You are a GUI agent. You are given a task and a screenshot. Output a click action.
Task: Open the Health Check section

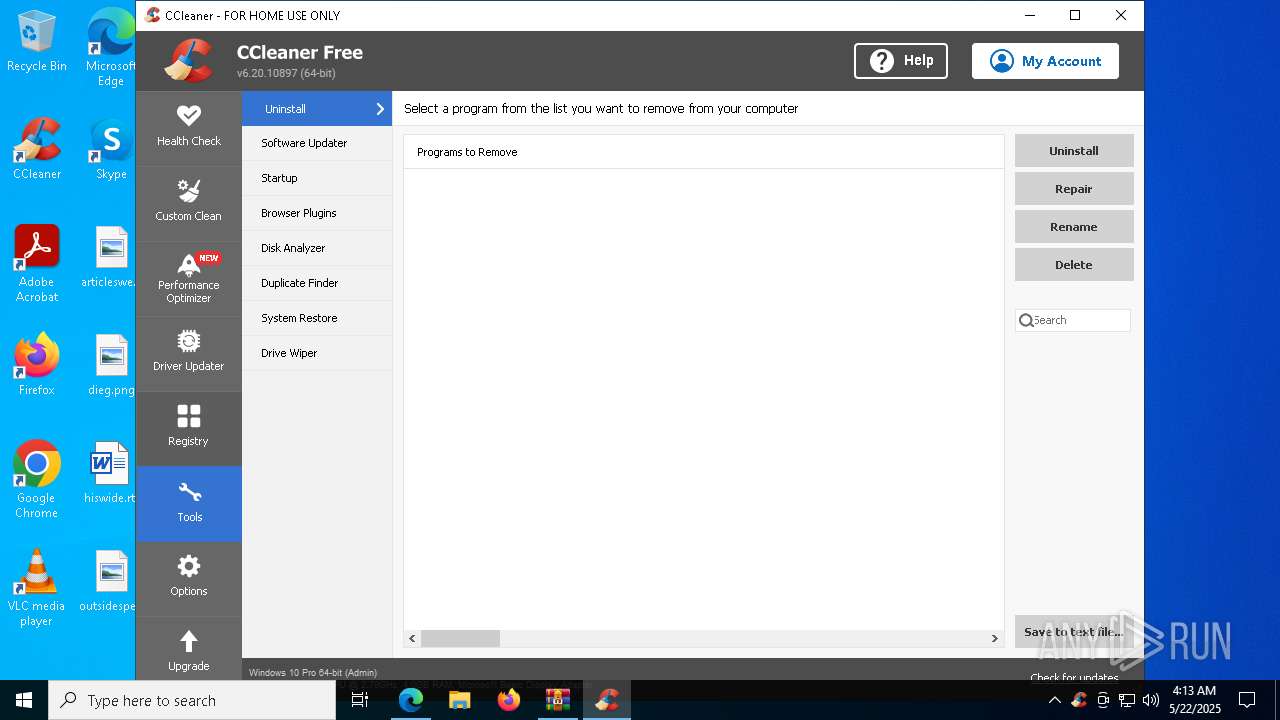[x=188, y=128]
